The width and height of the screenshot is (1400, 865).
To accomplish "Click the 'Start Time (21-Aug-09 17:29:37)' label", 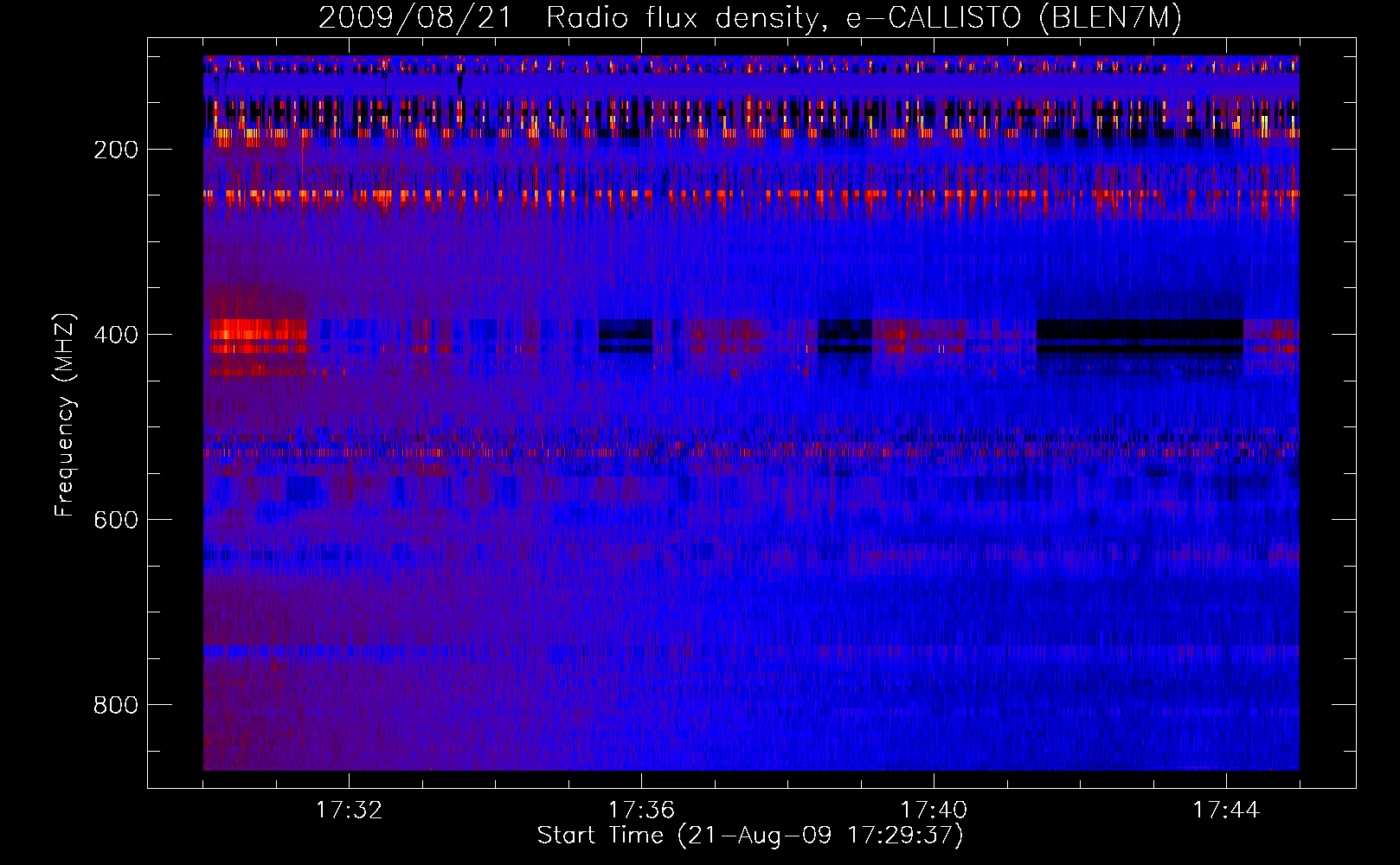I will pos(750,836).
